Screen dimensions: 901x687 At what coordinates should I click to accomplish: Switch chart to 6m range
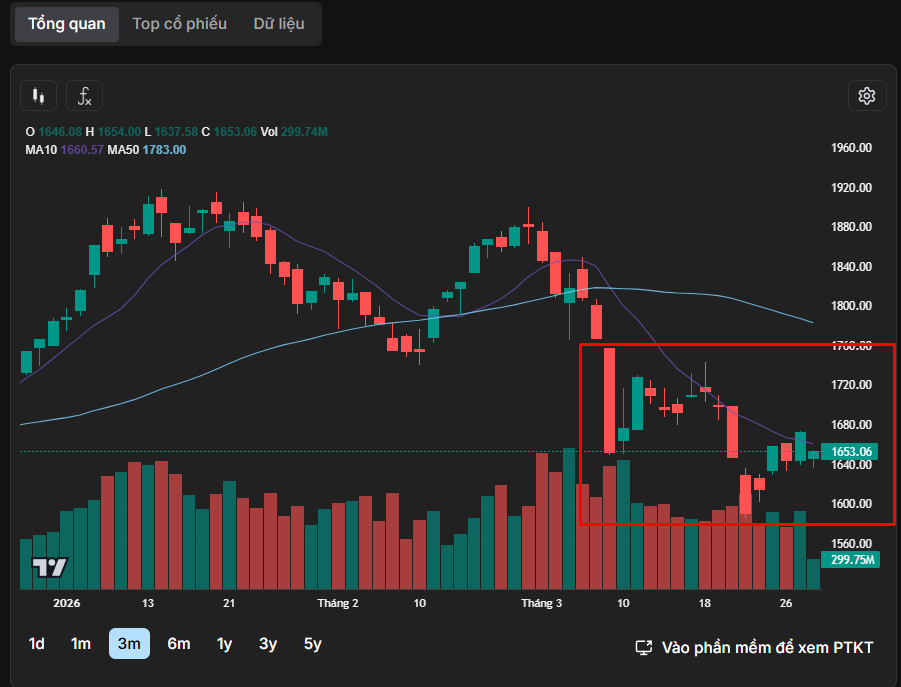pyautogui.click(x=178, y=644)
